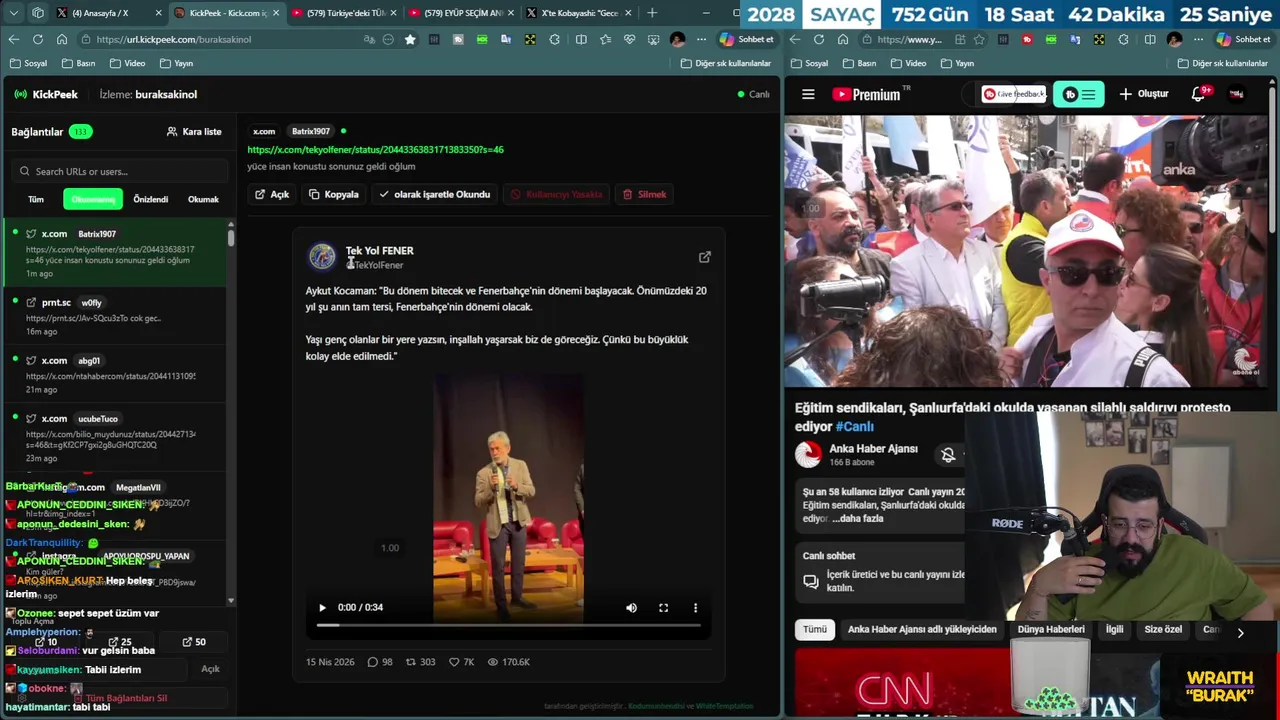This screenshot has width=1280, height=720.
Task: Open left browser favorites icon
Action: coord(605,39)
